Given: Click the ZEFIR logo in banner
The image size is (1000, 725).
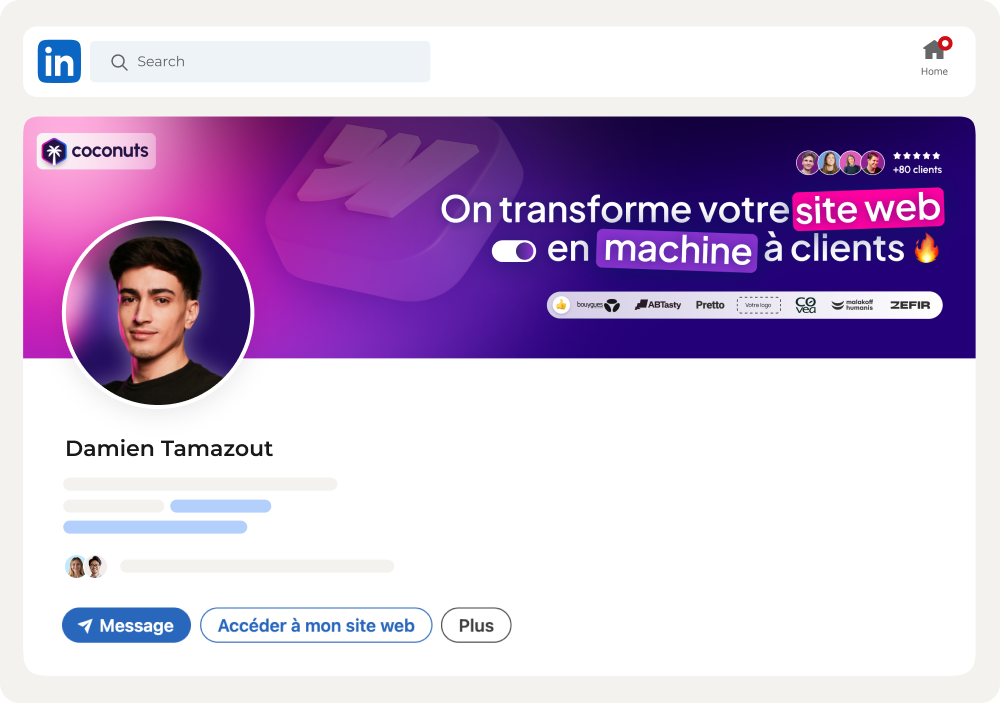Looking at the screenshot, I should [x=910, y=305].
